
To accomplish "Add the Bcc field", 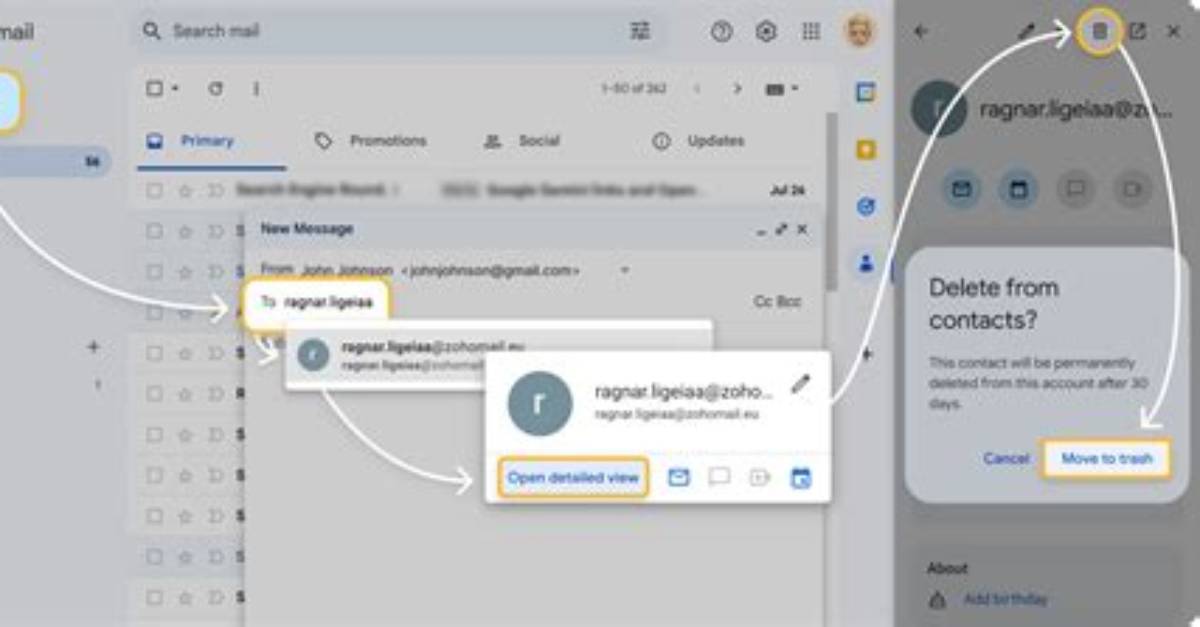I will pos(789,301).
